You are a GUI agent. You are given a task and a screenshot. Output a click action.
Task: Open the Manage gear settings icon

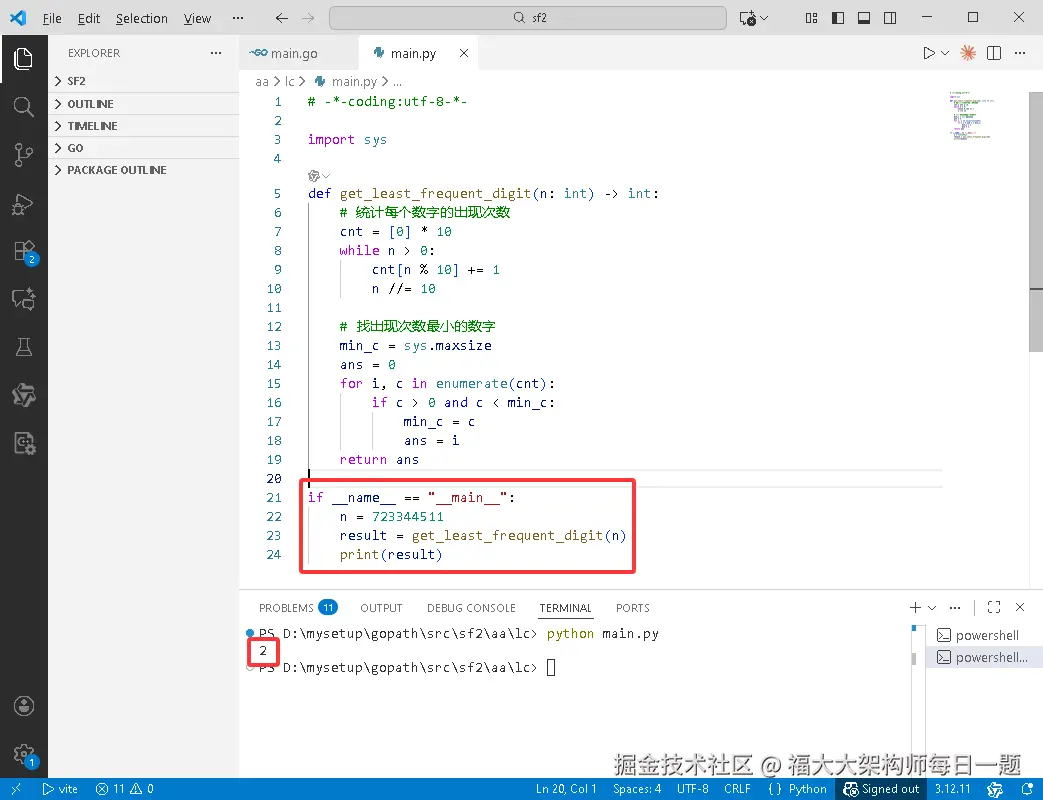(25, 755)
